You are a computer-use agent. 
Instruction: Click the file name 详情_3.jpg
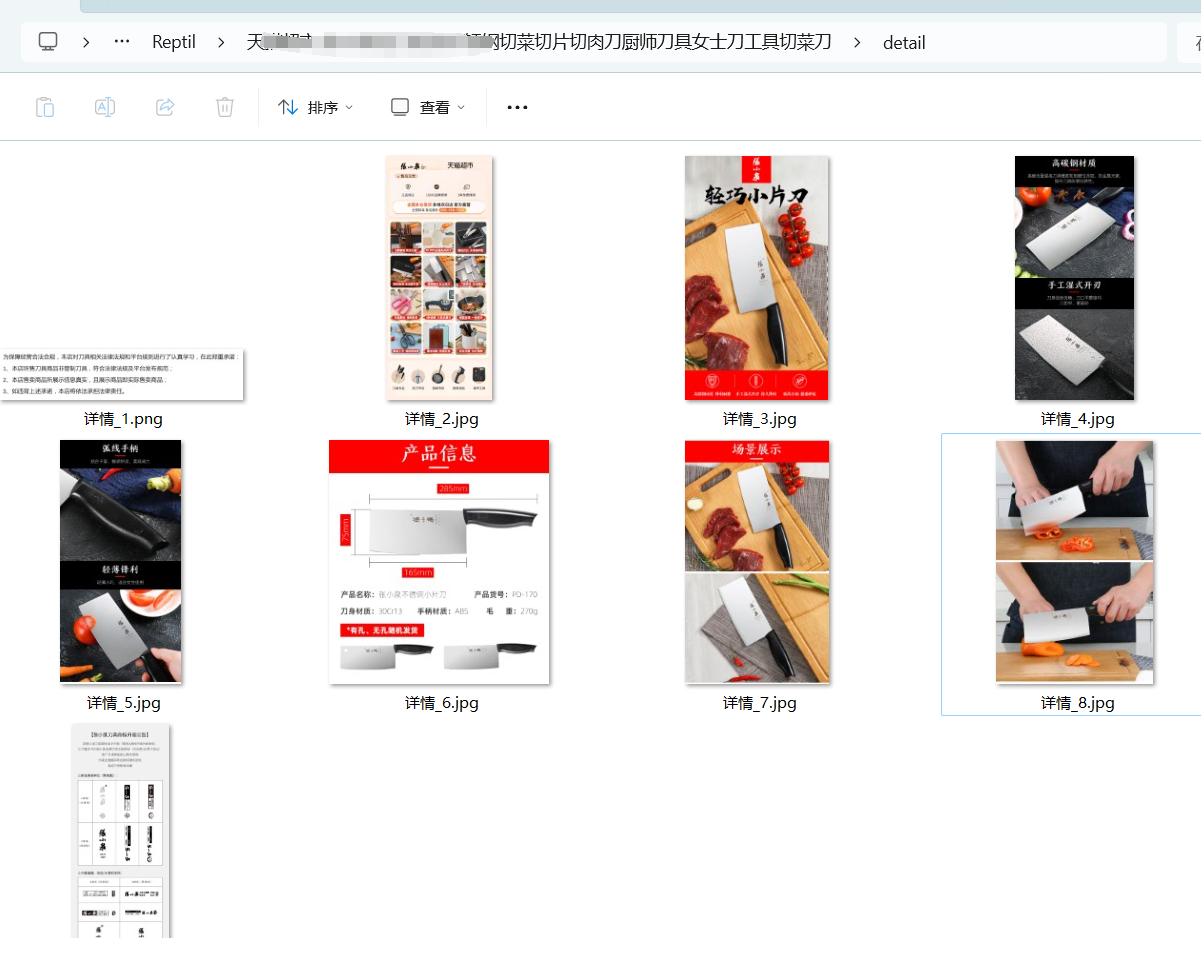point(759,419)
